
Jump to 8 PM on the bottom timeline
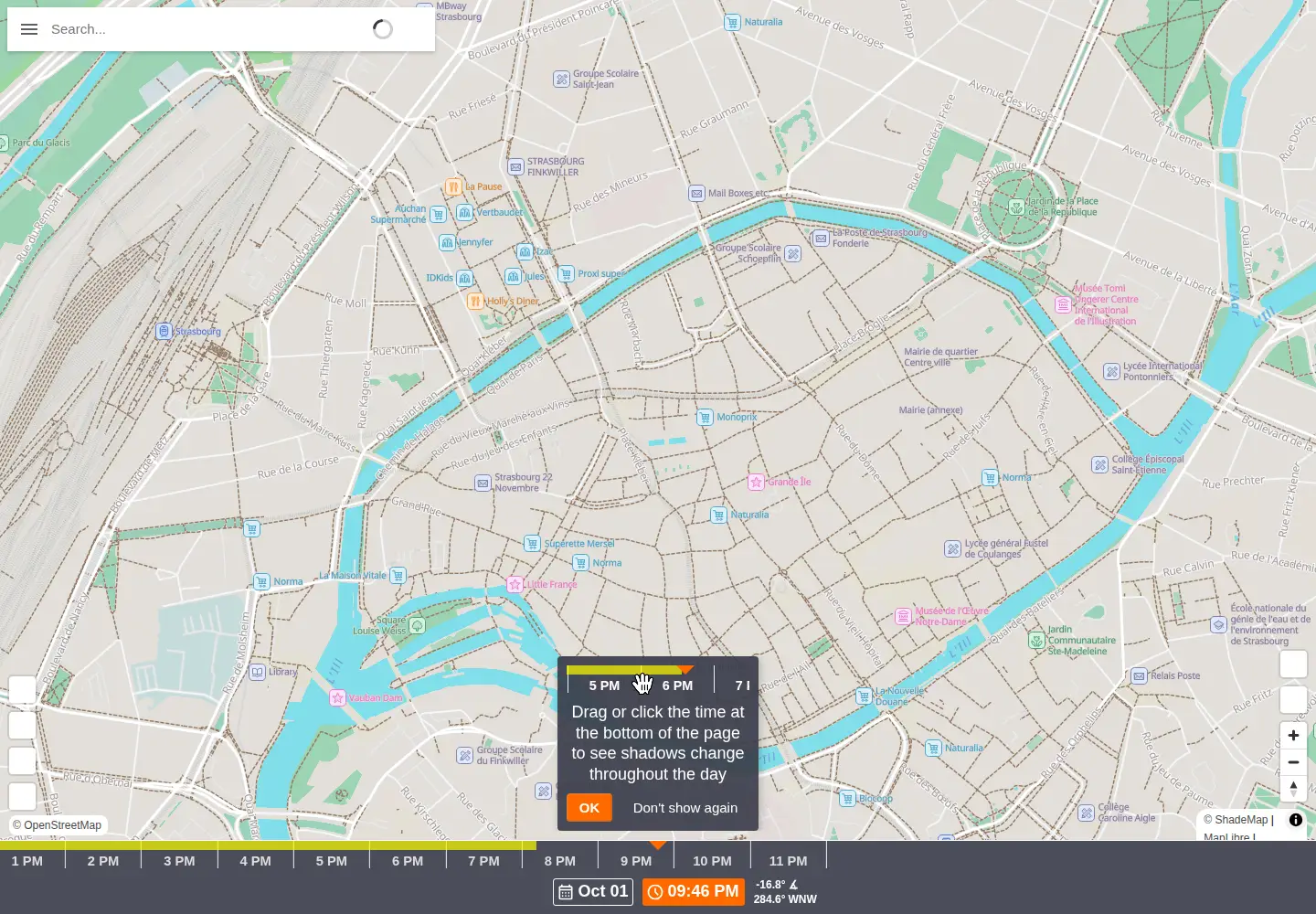[560, 861]
